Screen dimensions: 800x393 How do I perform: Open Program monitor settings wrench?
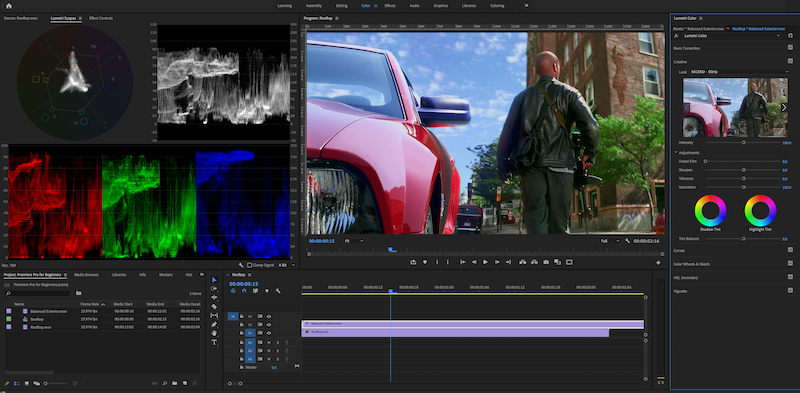point(627,241)
